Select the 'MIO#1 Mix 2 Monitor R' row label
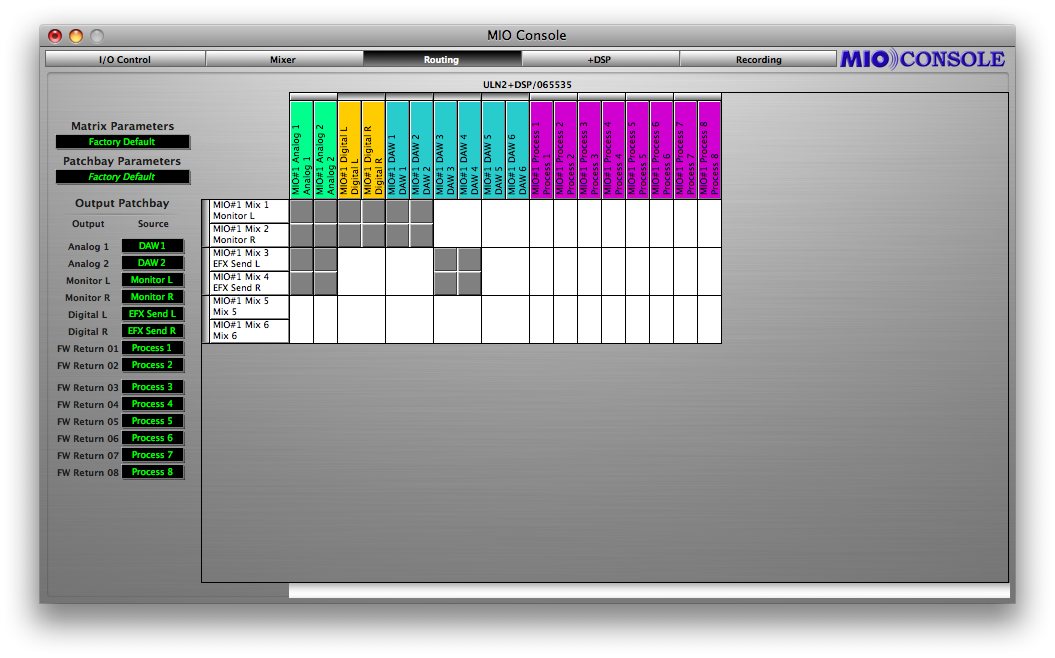The image size is (1055, 658). pyautogui.click(x=249, y=235)
